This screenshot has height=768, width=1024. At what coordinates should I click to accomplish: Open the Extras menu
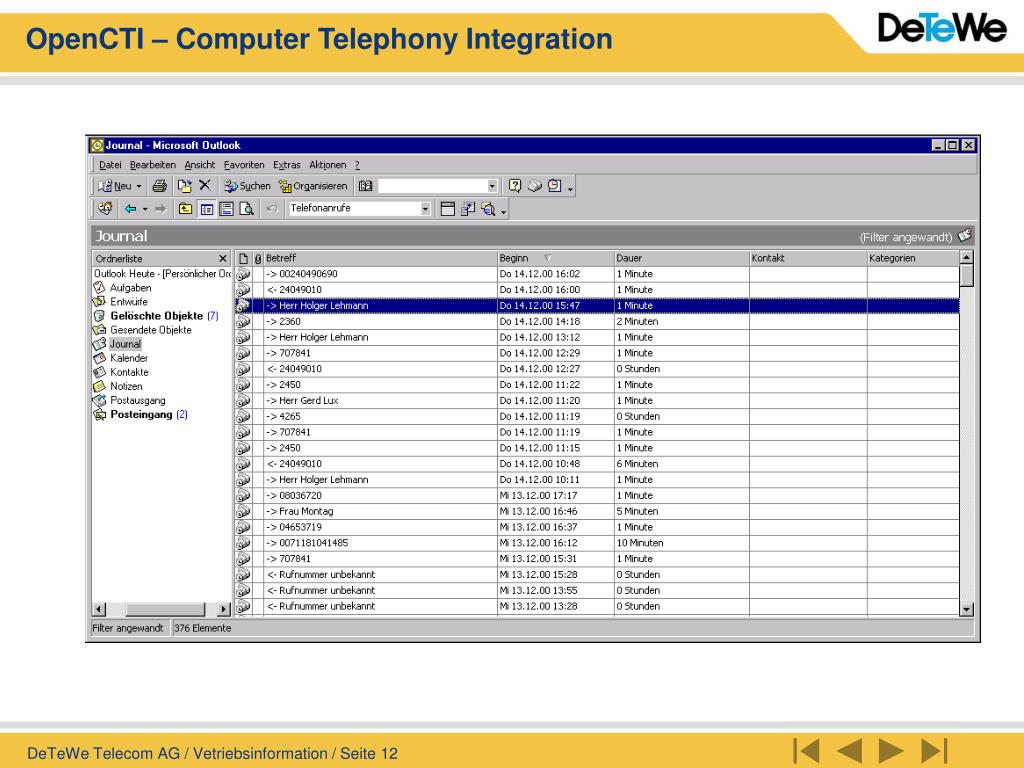click(x=287, y=165)
